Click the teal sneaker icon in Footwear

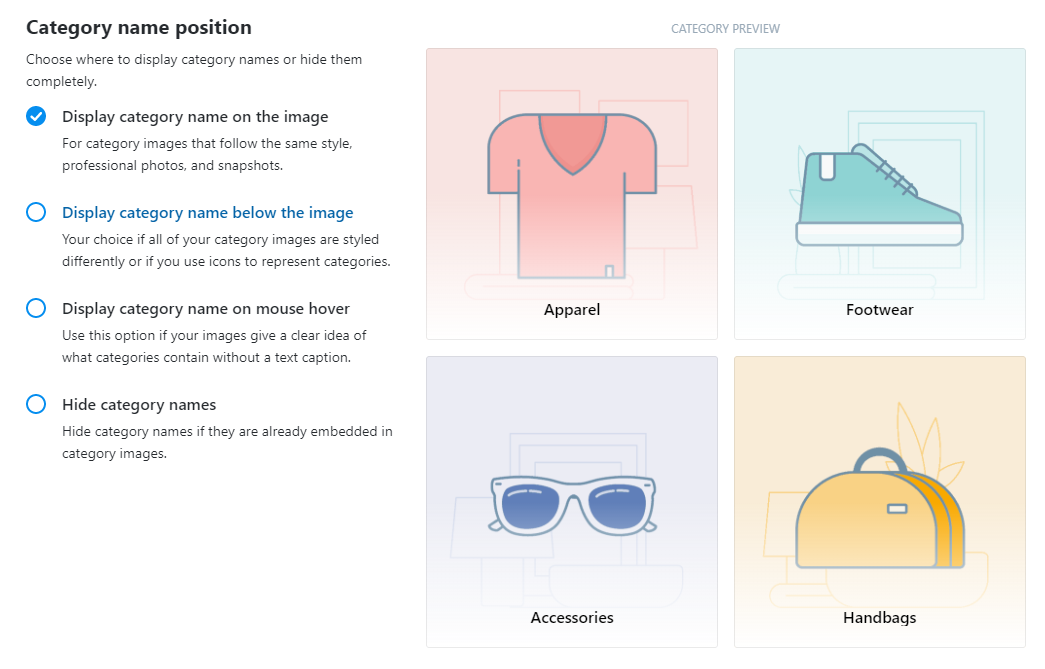(879, 195)
